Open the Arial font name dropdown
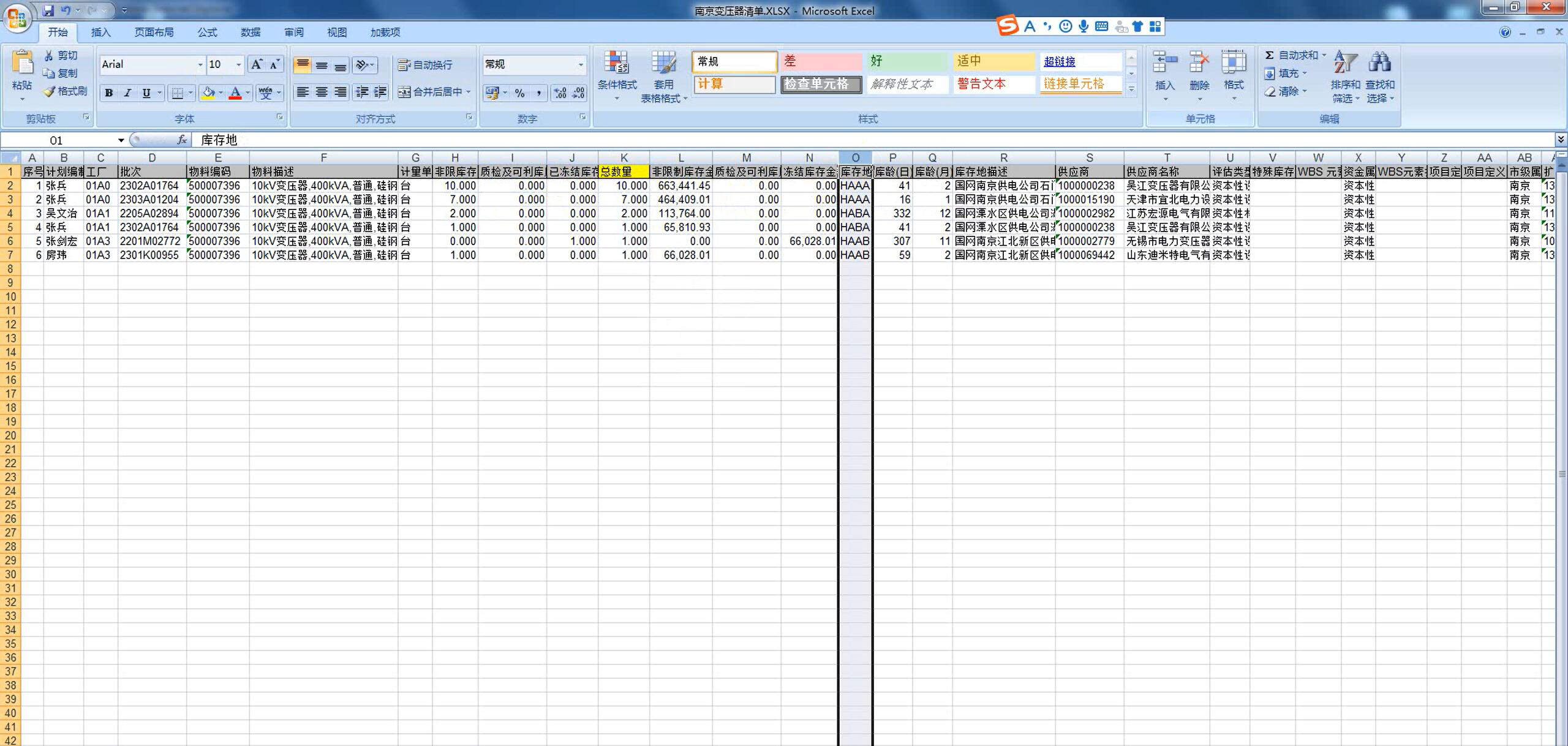The height and width of the screenshot is (746, 1568). pos(200,64)
